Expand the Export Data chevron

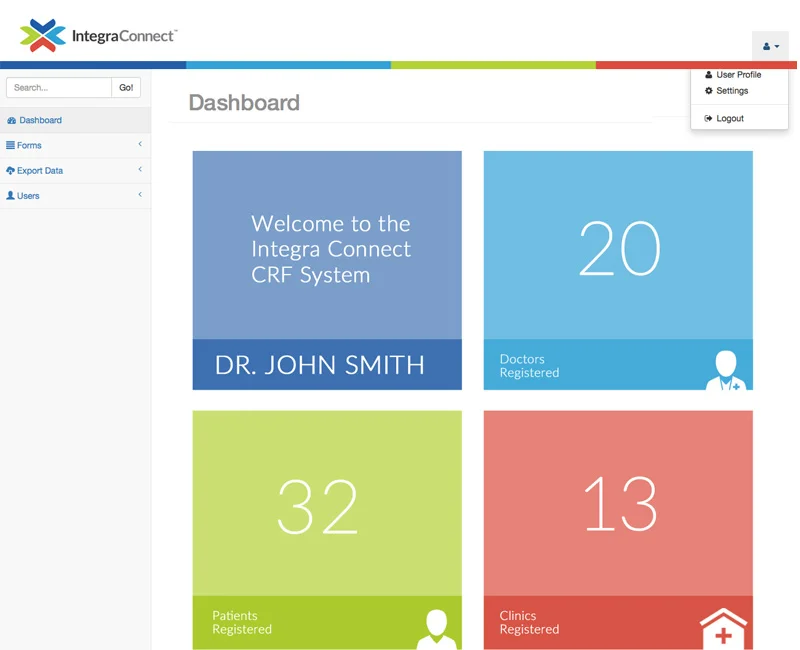point(140,169)
